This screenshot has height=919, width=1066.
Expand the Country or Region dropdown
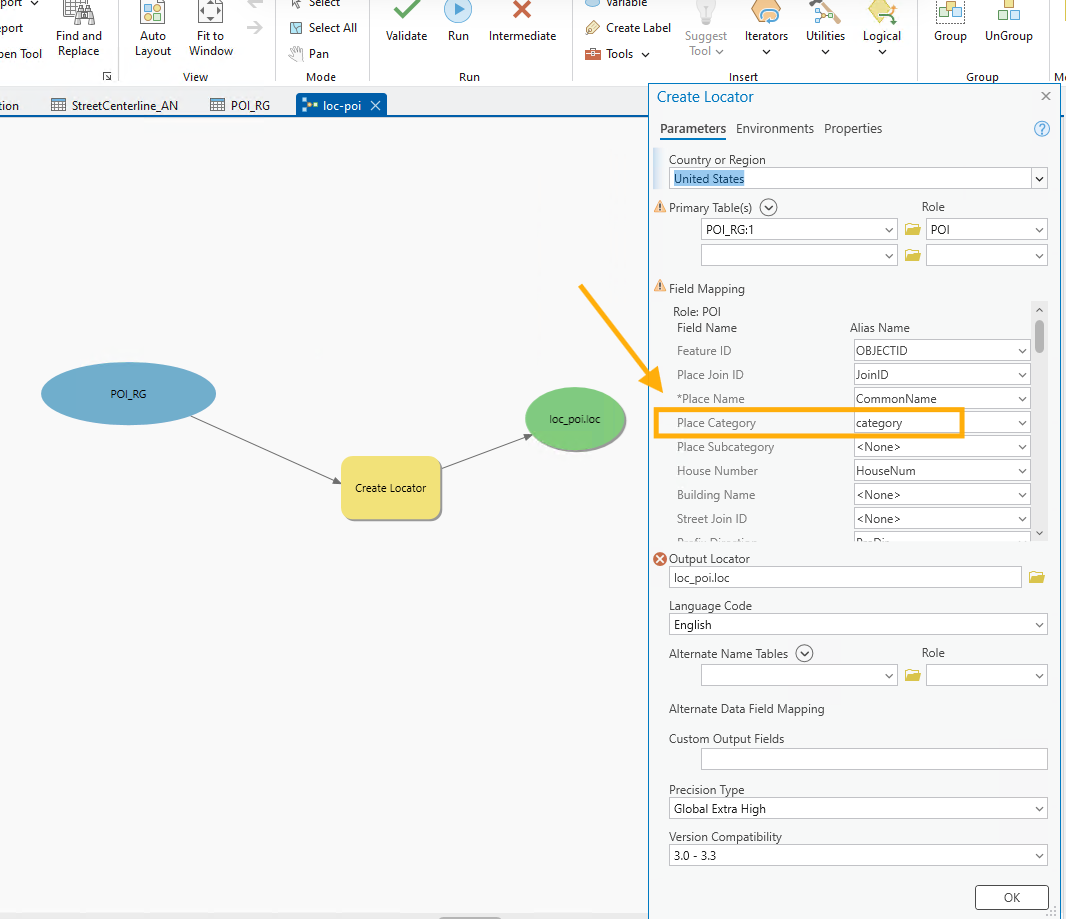[x=1039, y=179]
